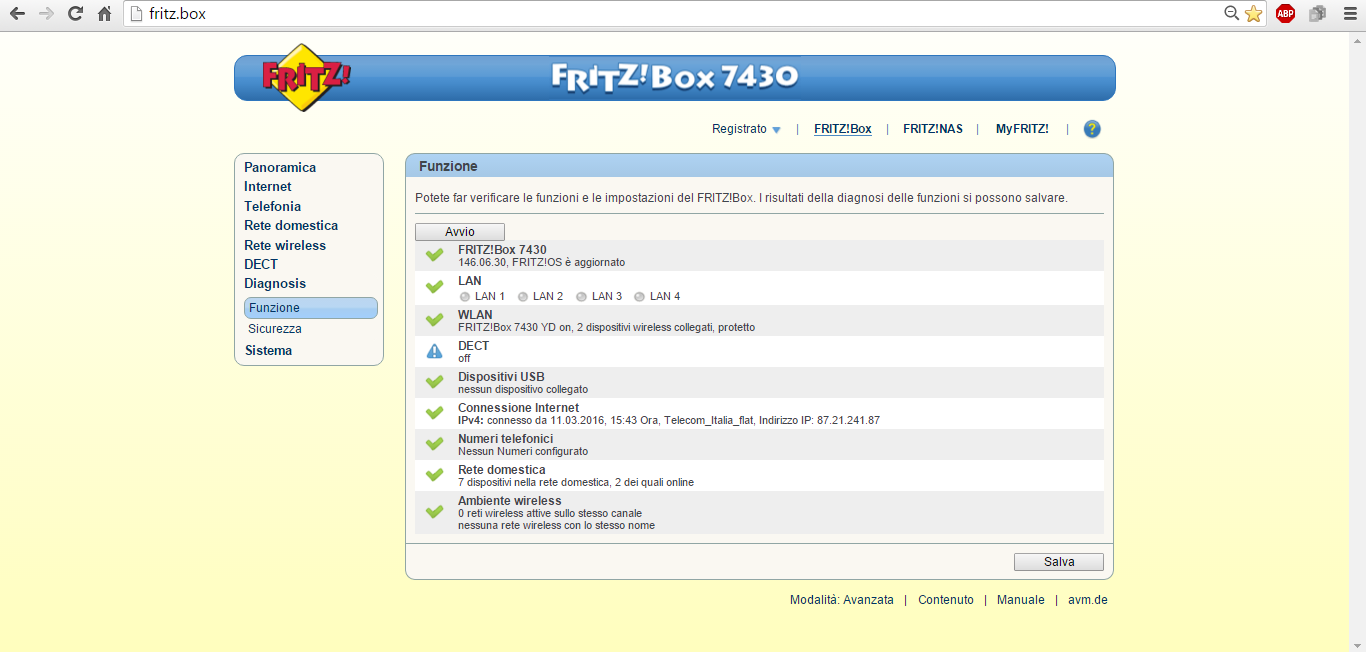Click the gray extension icon beside ABP
This screenshot has height=652, width=1366.
1317,14
